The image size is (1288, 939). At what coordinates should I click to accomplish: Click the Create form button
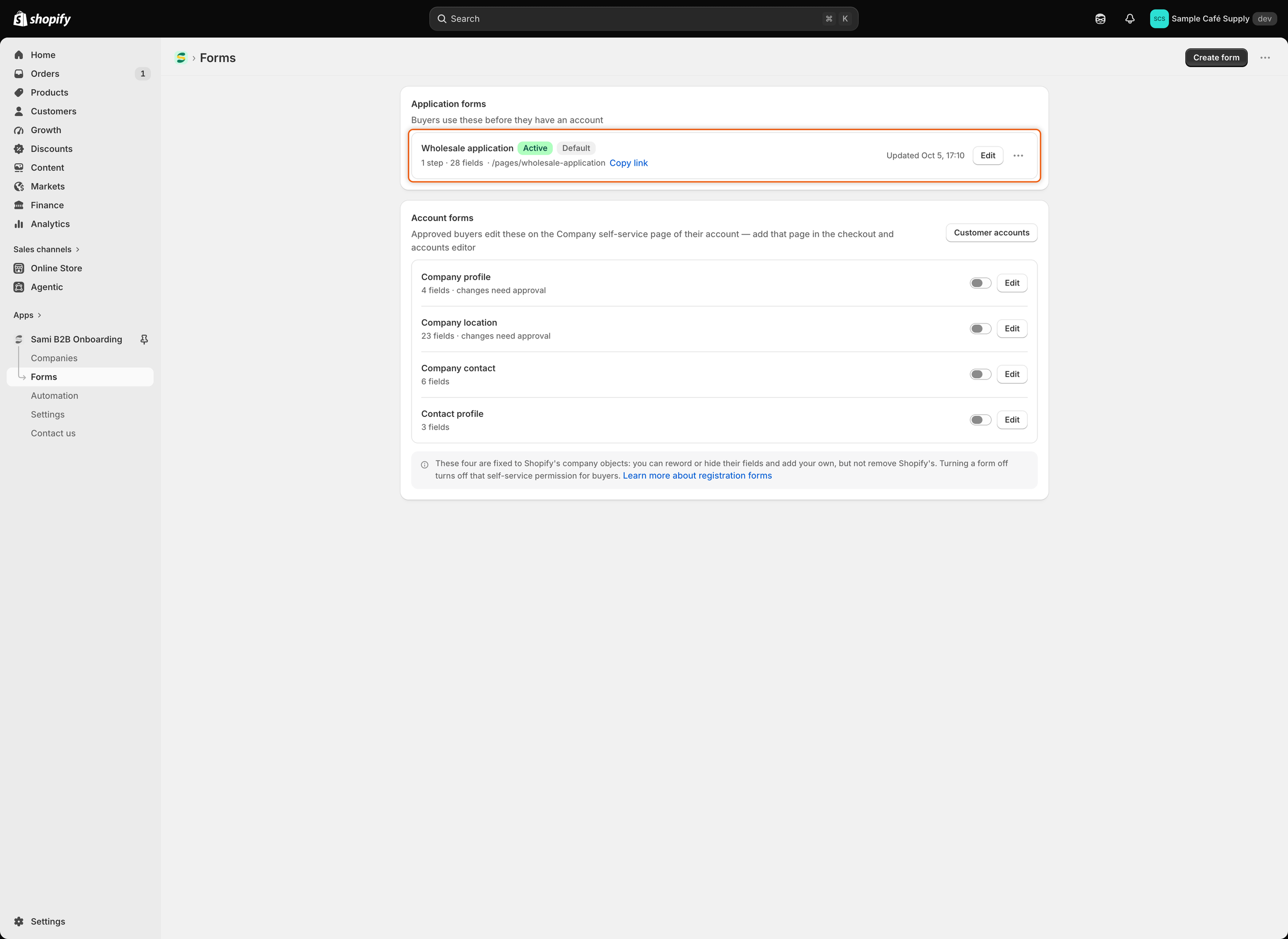pyautogui.click(x=1216, y=57)
